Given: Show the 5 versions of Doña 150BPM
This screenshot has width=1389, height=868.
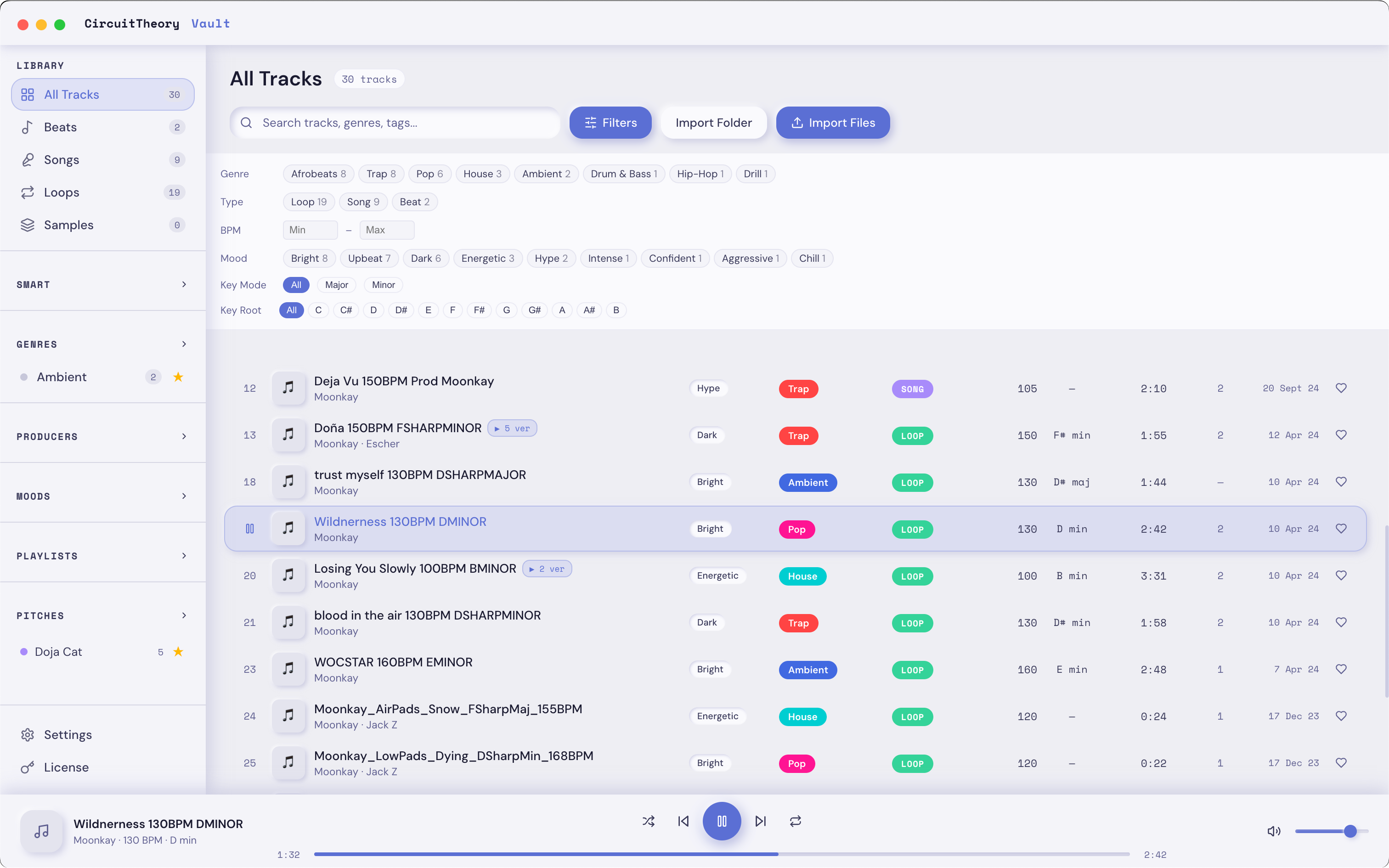Looking at the screenshot, I should tap(512, 428).
